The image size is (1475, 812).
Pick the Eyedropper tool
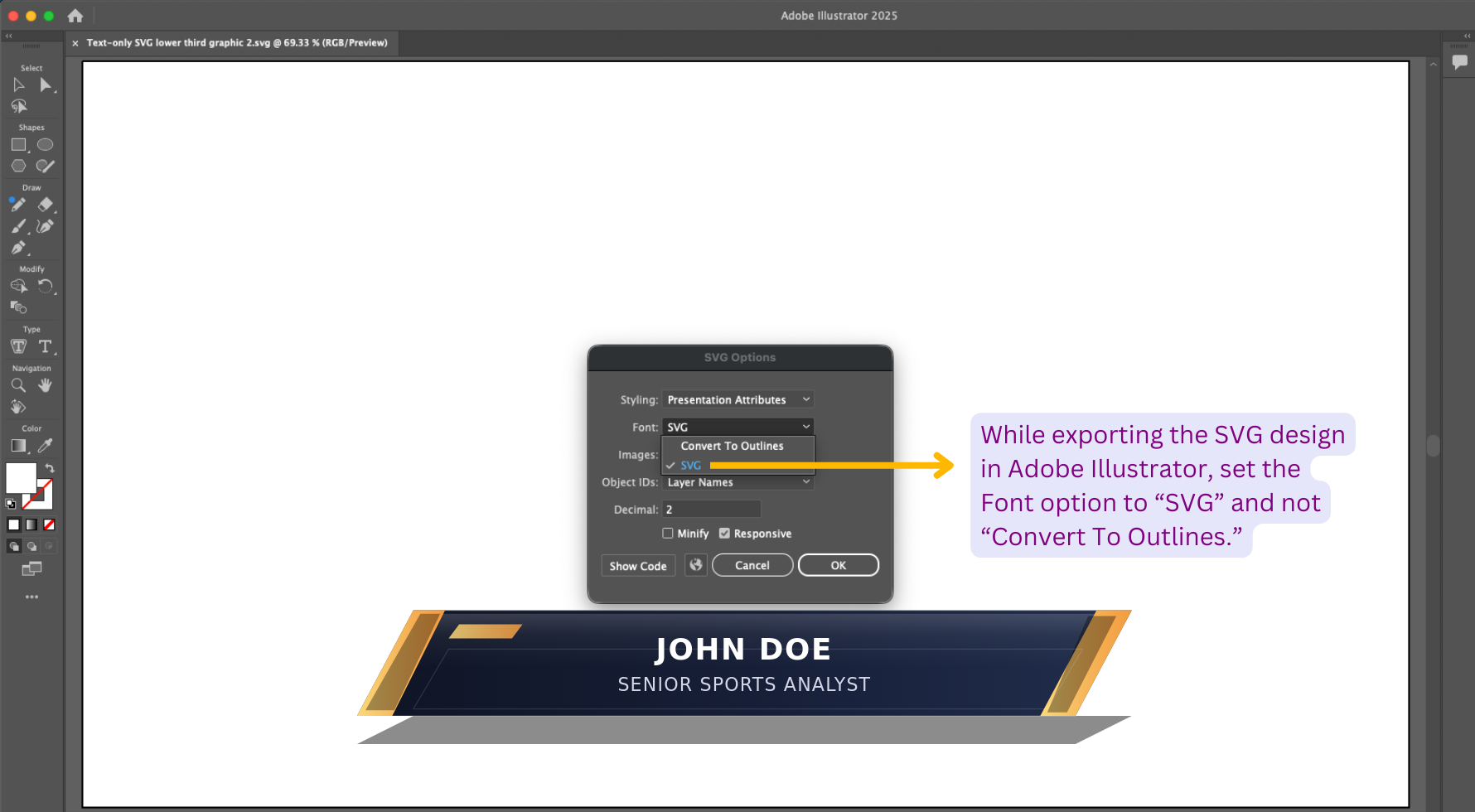point(46,446)
